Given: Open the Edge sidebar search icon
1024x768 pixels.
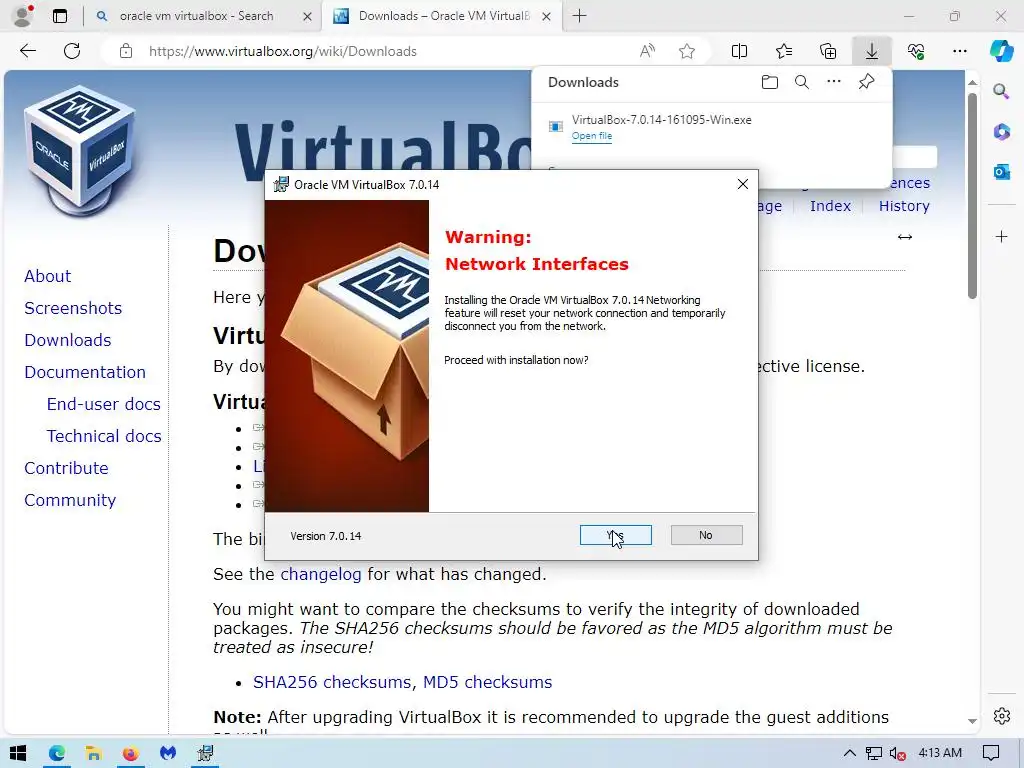Looking at the screenshot, I should pos(1001,91).
